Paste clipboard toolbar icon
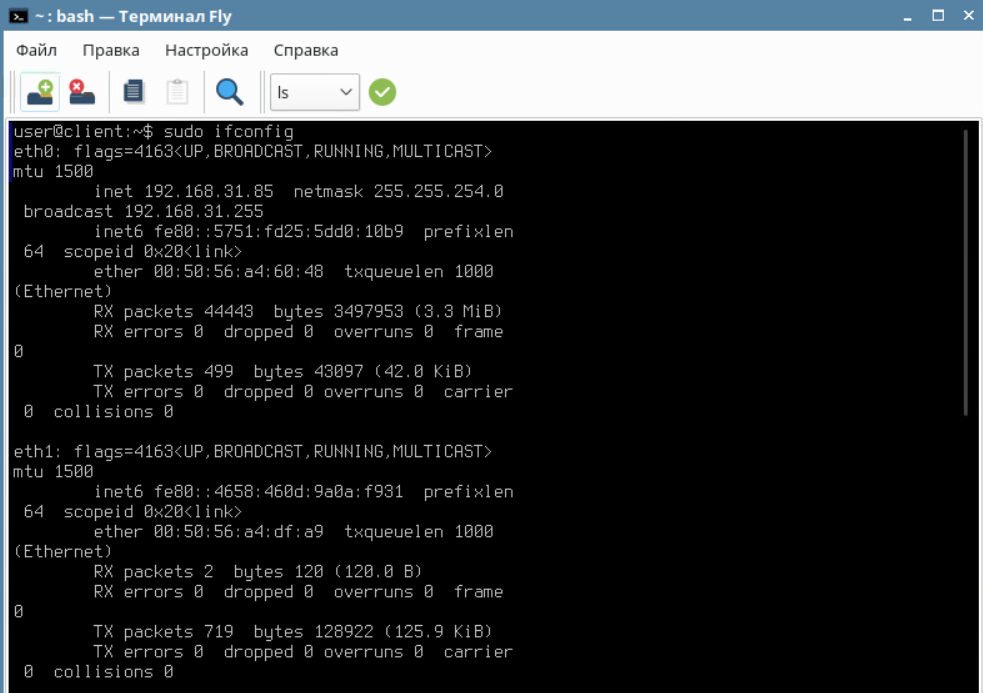The image size is (983, 693). click(x=177, y=92)
